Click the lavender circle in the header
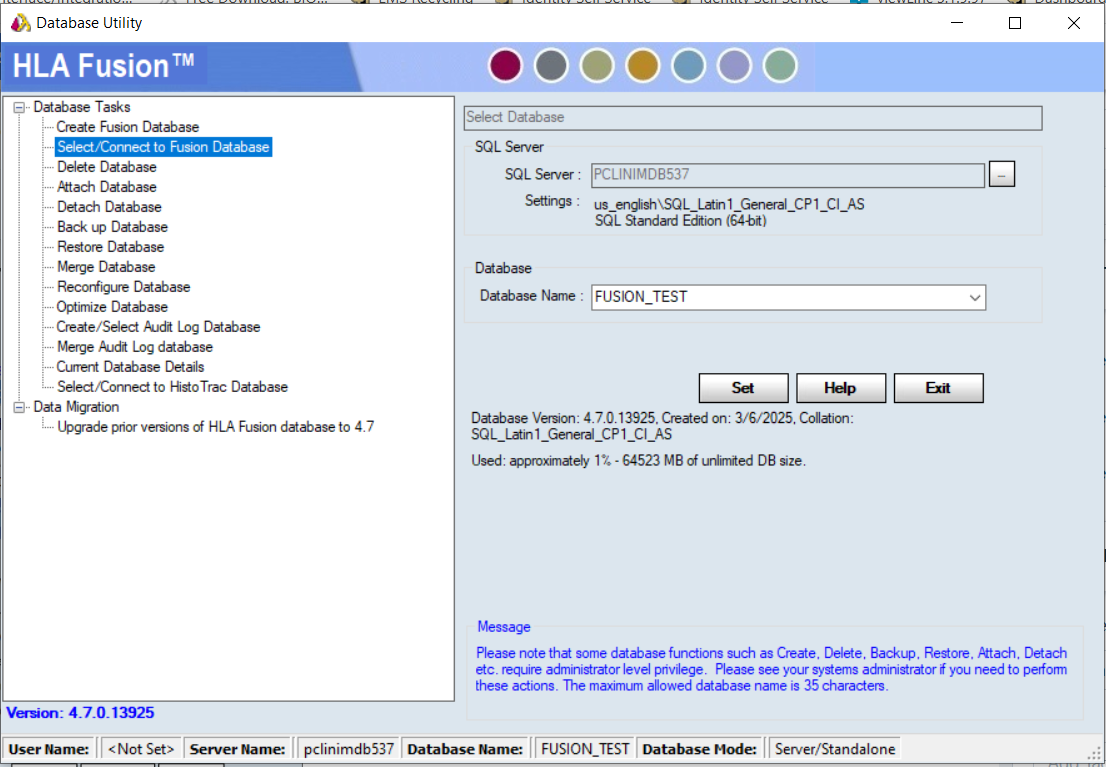The width and height of the screenshot is (1106, 767). tap(734, 66)
